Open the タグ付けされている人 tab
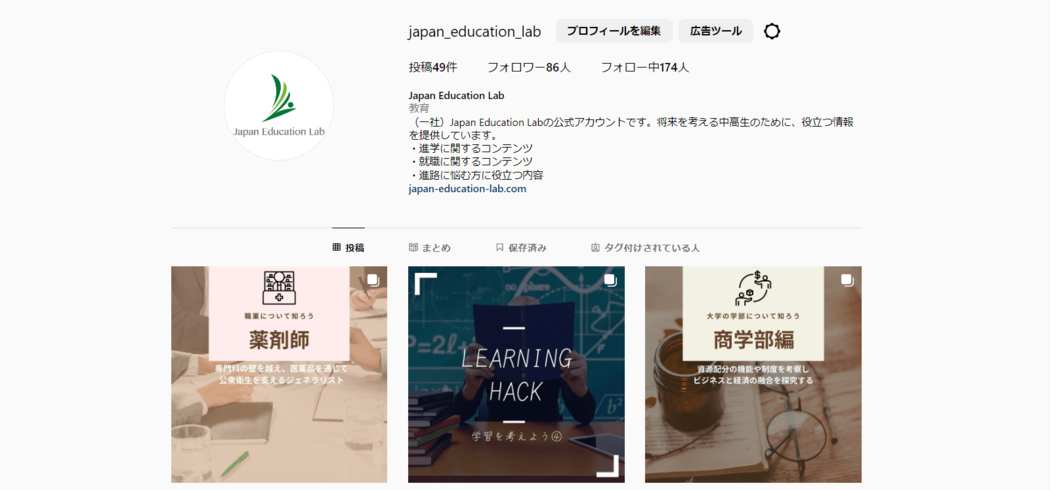The image size is (1050, 490). [646, 248]
